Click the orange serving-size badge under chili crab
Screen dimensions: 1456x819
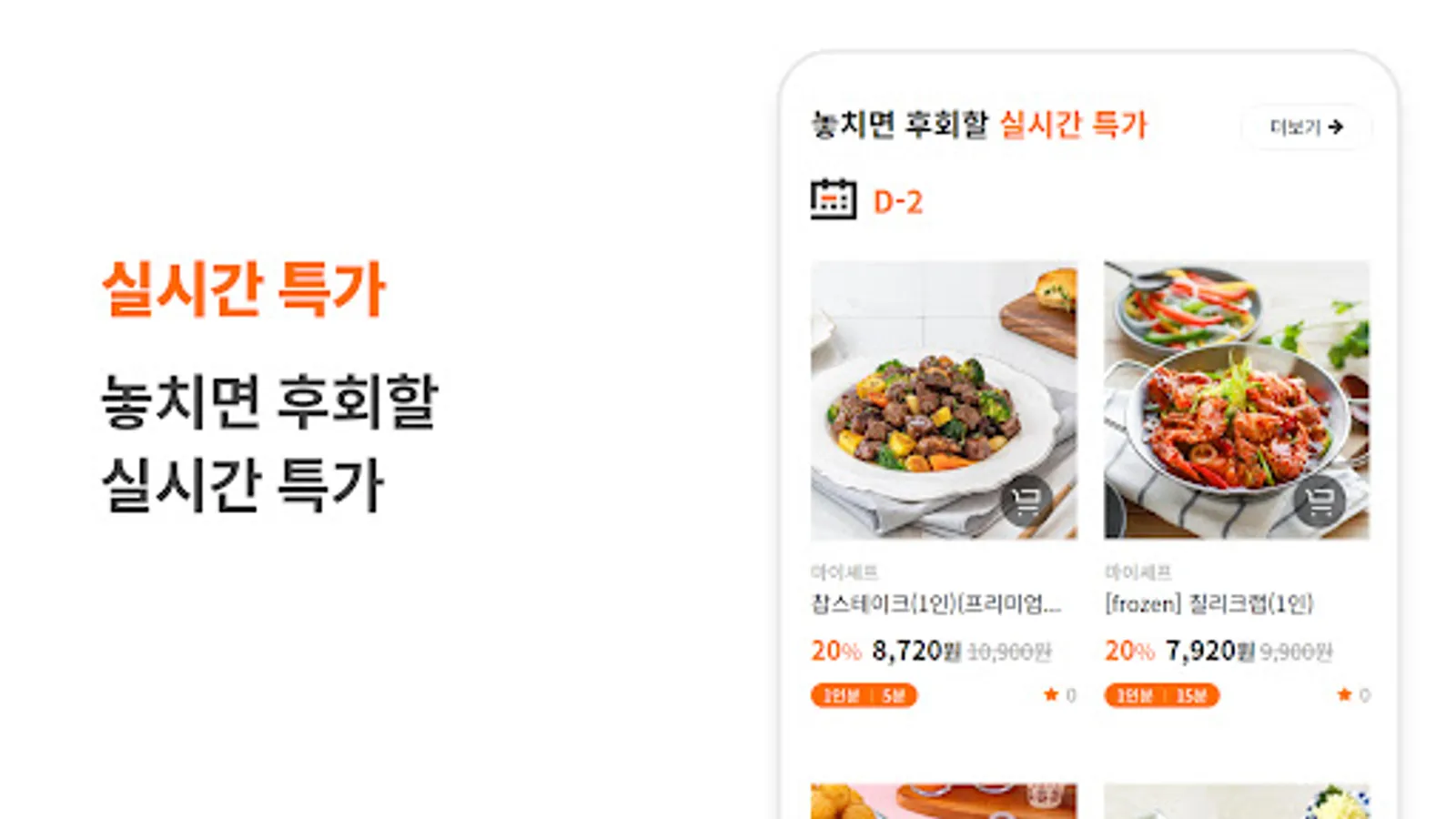point(1162,695)
